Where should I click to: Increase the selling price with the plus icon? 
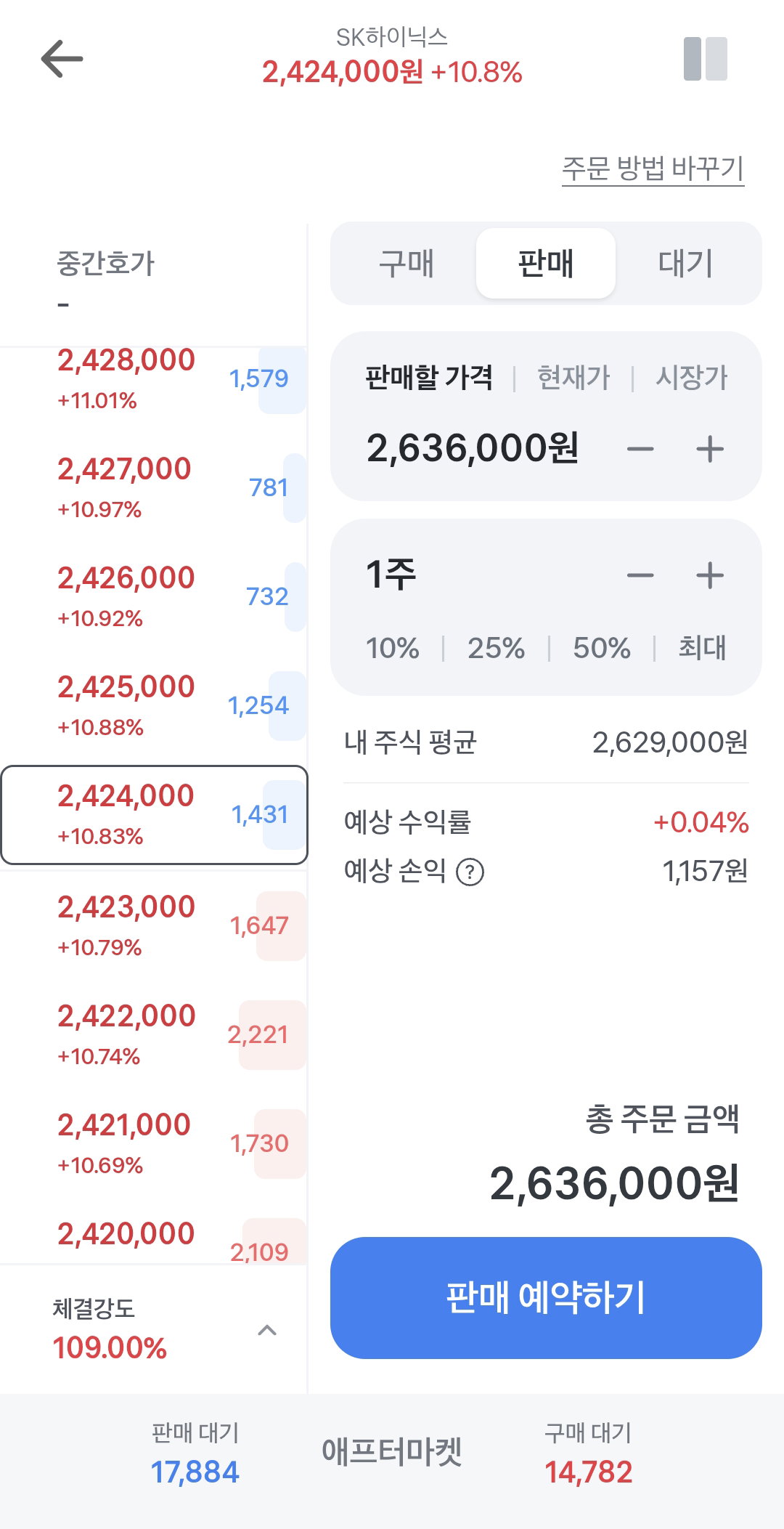click(710, 449)
